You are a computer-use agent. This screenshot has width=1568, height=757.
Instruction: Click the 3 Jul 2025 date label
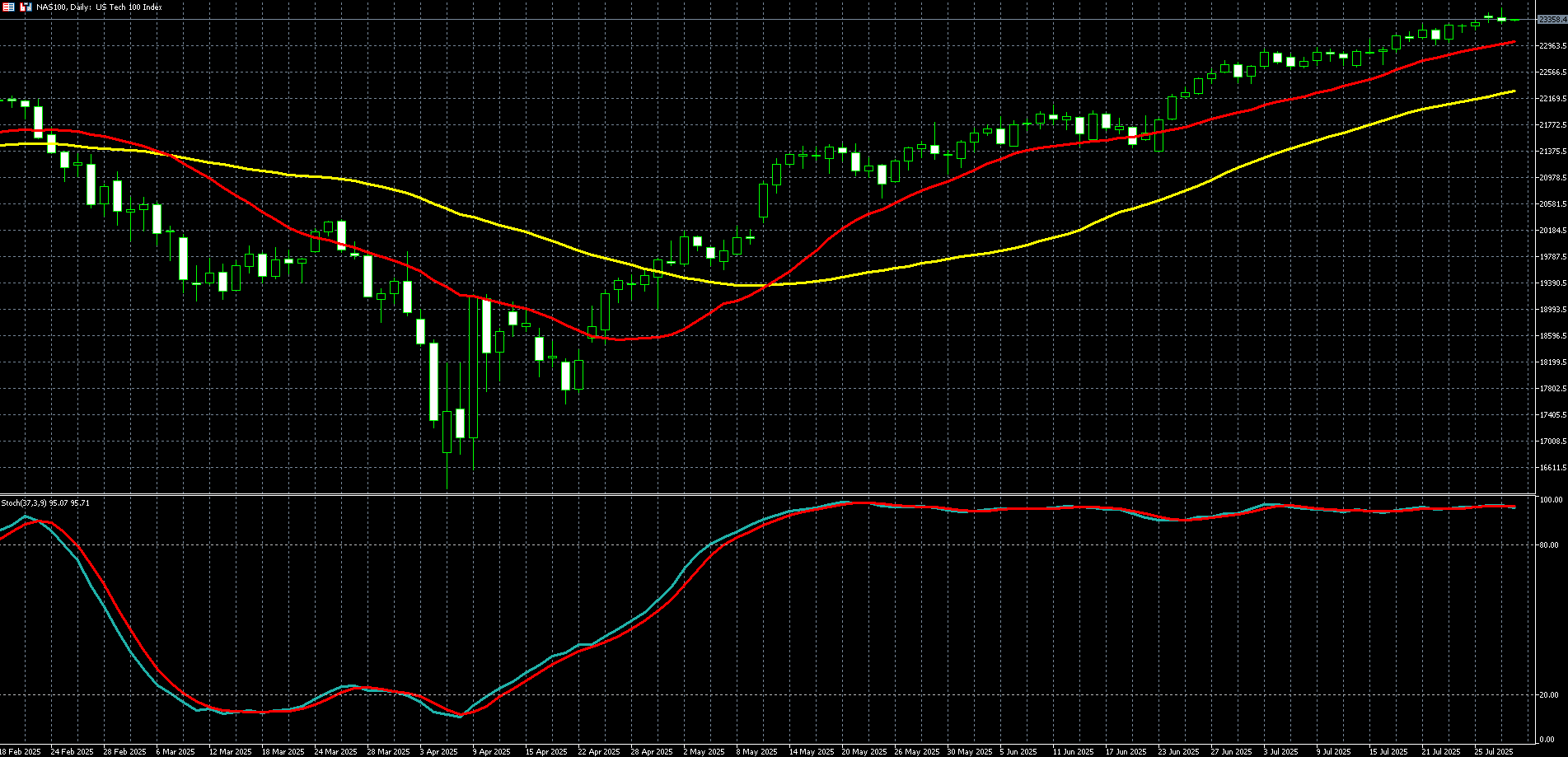coord(1280,751)
